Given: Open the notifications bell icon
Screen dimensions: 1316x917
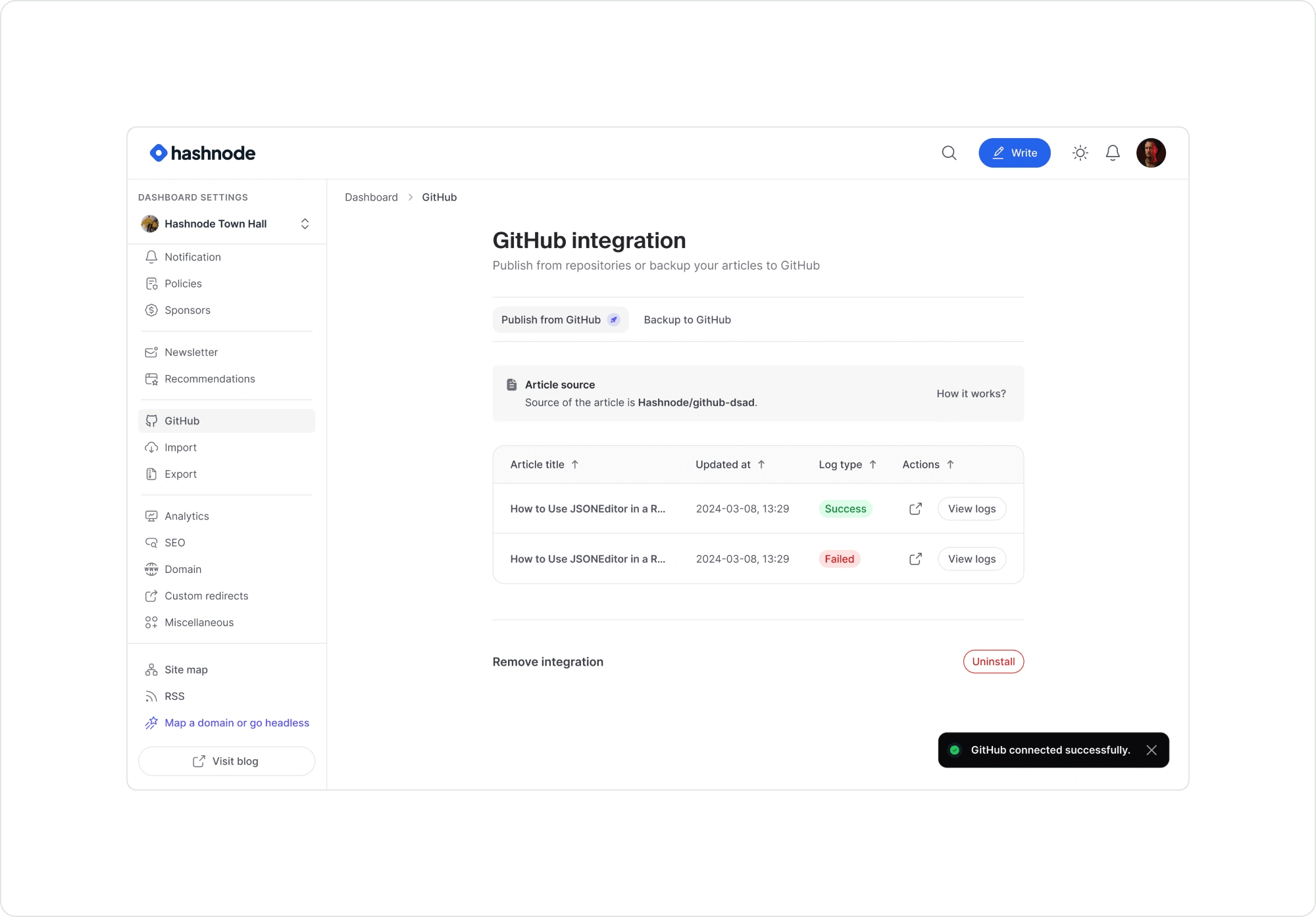Looking at the screenshot, I should coord(1113,153).
